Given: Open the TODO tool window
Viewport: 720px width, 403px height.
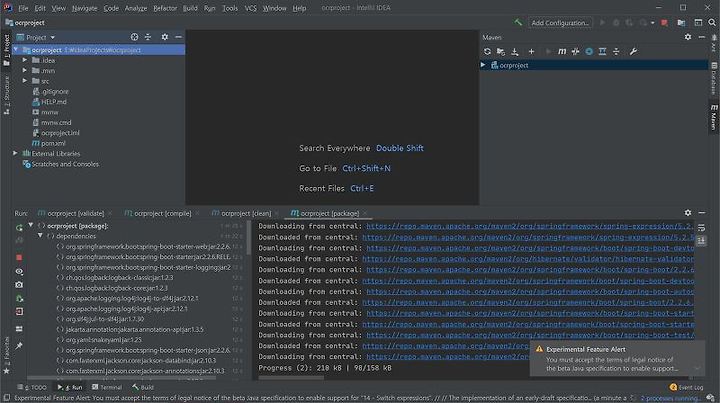Looking at the screenshot, I should point(32,387).
